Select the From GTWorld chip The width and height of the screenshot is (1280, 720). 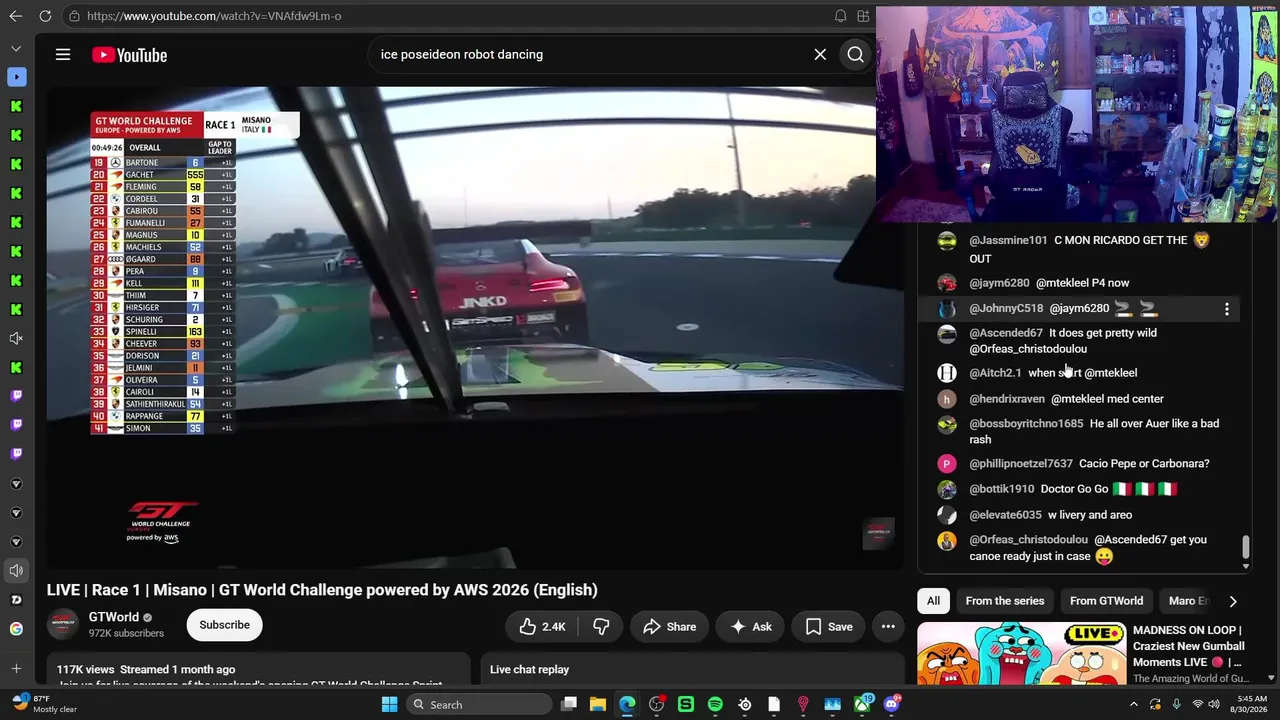(1106, 601)
